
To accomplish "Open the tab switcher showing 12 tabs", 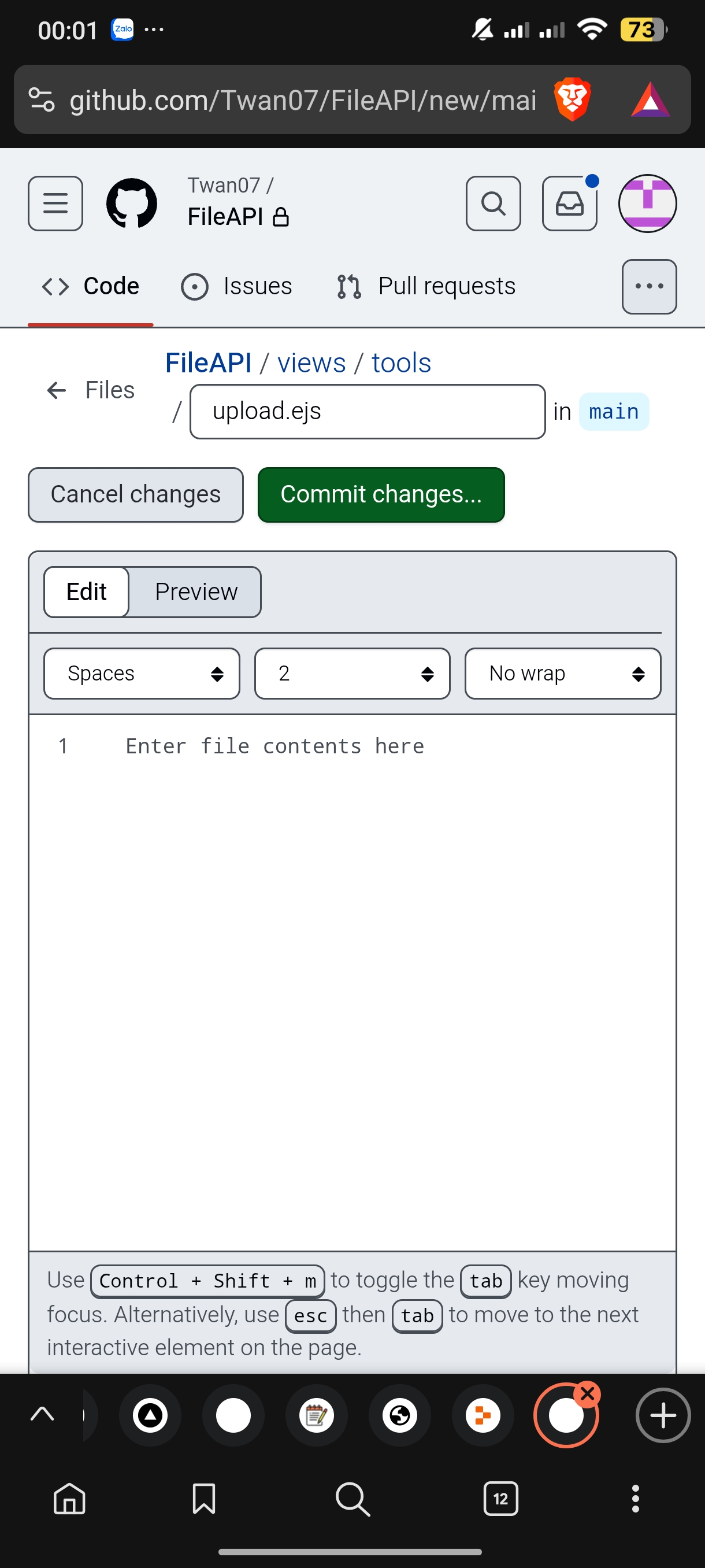I will [x=500, y=1498].
